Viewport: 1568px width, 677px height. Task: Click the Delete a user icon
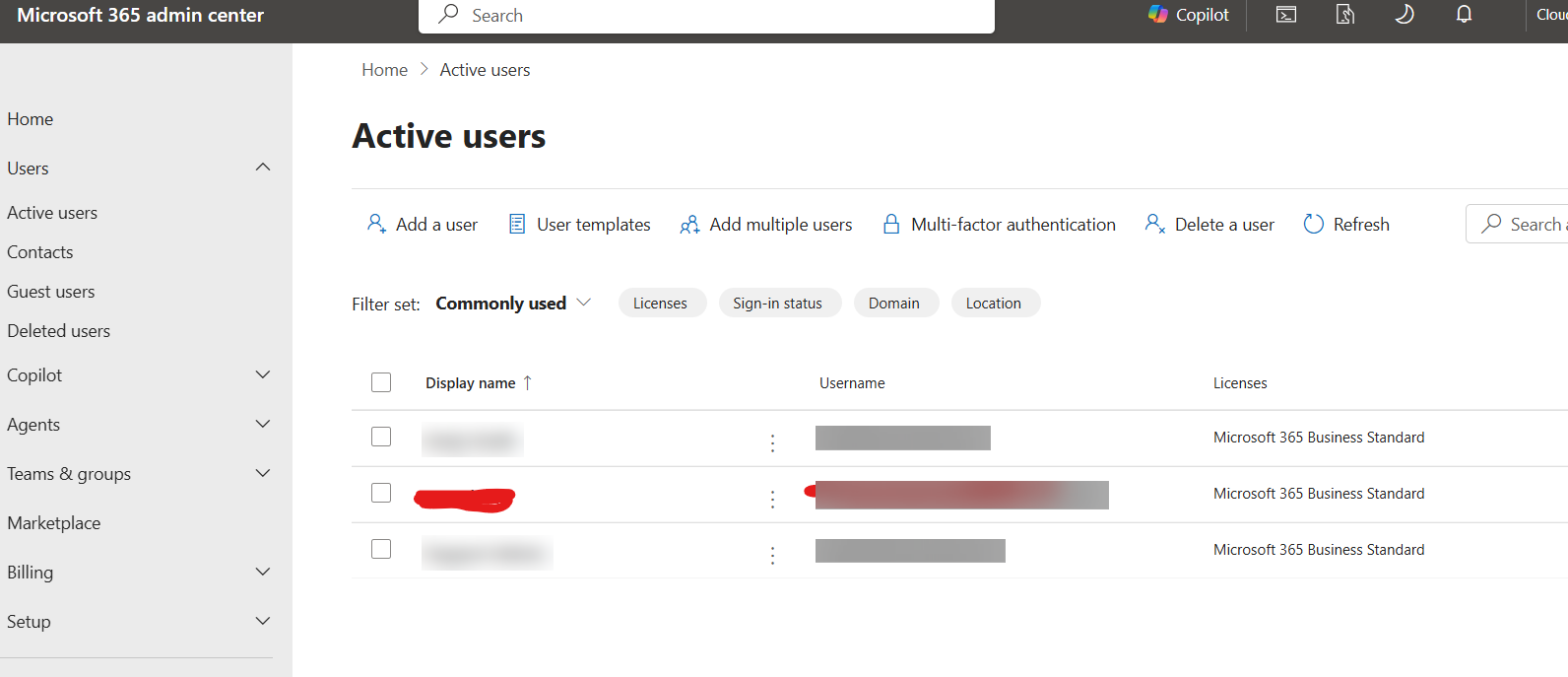[x=1155, y=224]
